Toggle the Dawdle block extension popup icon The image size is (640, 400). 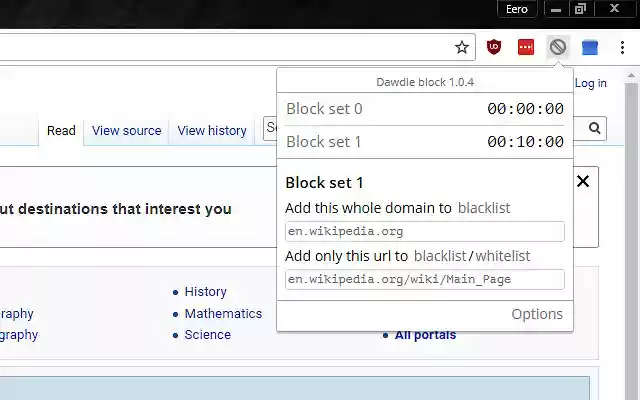(558, 47)
